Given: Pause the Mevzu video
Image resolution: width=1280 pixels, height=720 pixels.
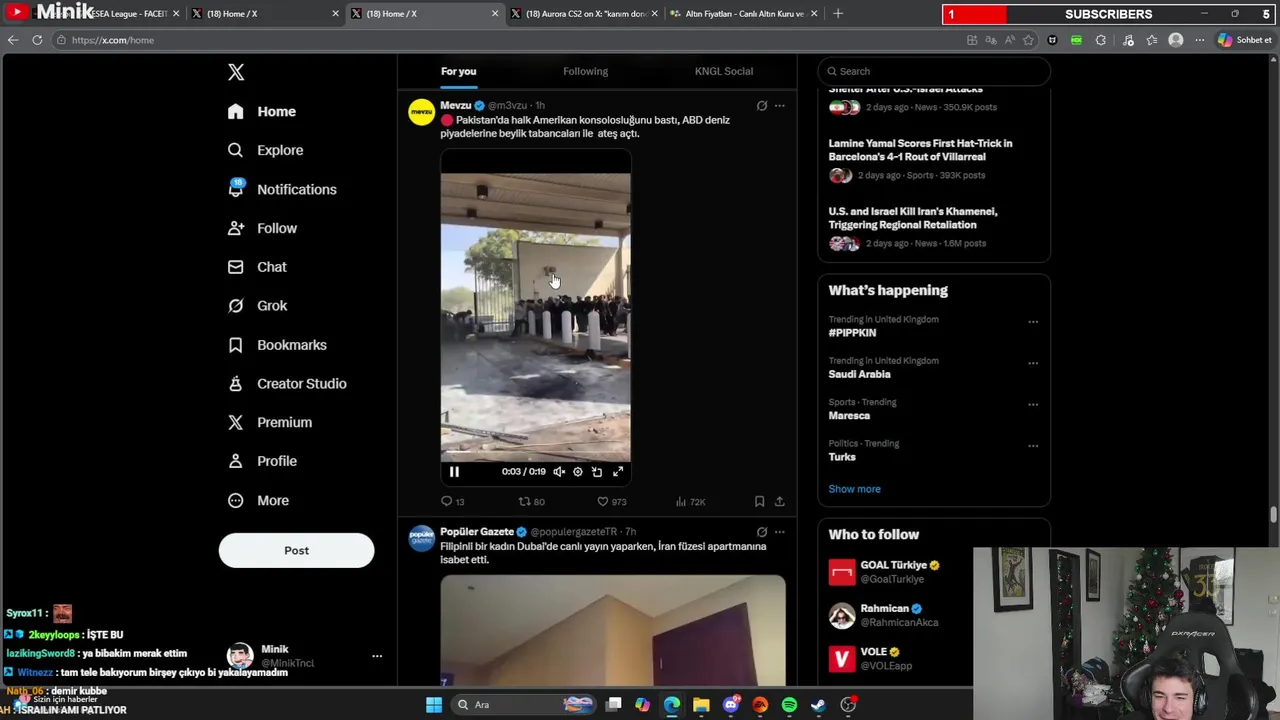Looking at the screenshot, I should (x=454, y=472).
